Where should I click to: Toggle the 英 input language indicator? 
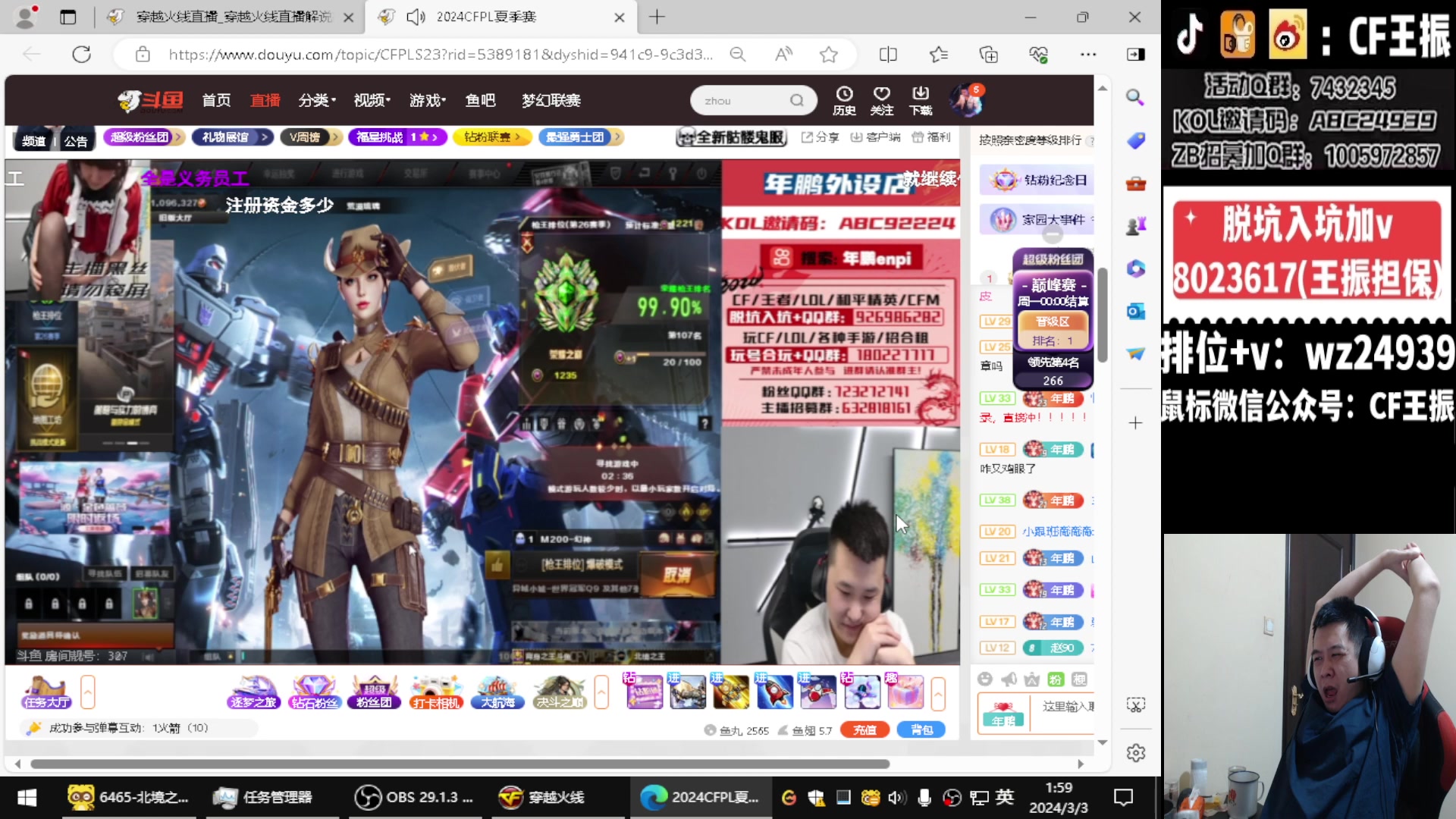coord(1005,797)
